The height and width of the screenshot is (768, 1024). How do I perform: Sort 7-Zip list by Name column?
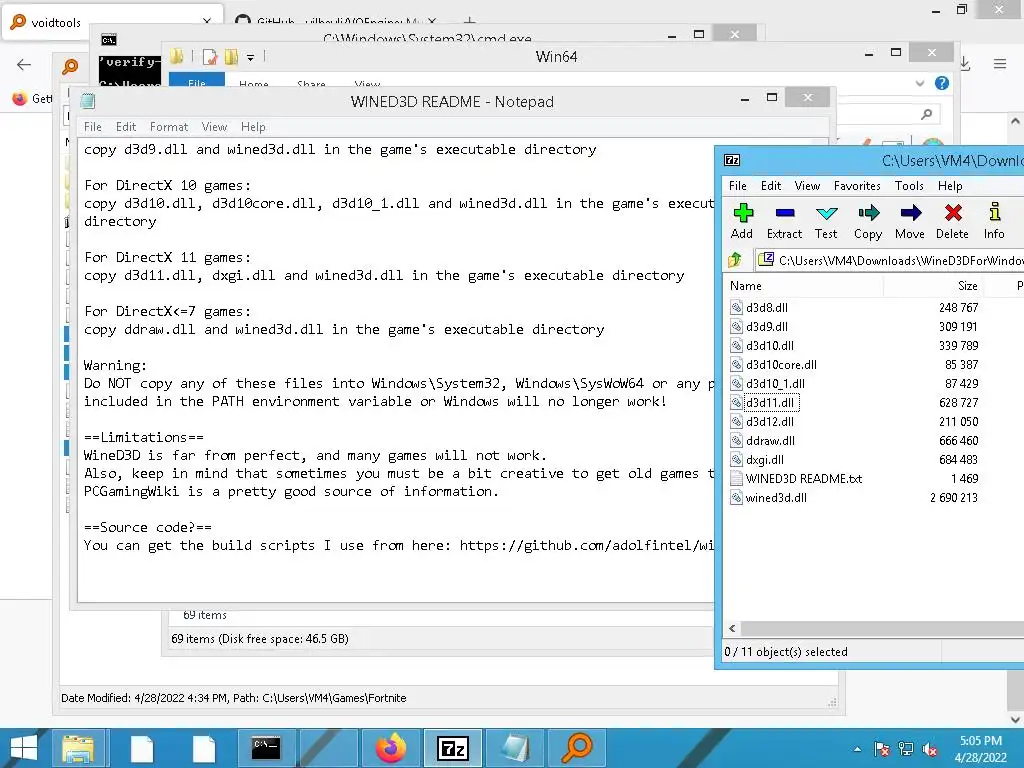click(x=803, y=285)
